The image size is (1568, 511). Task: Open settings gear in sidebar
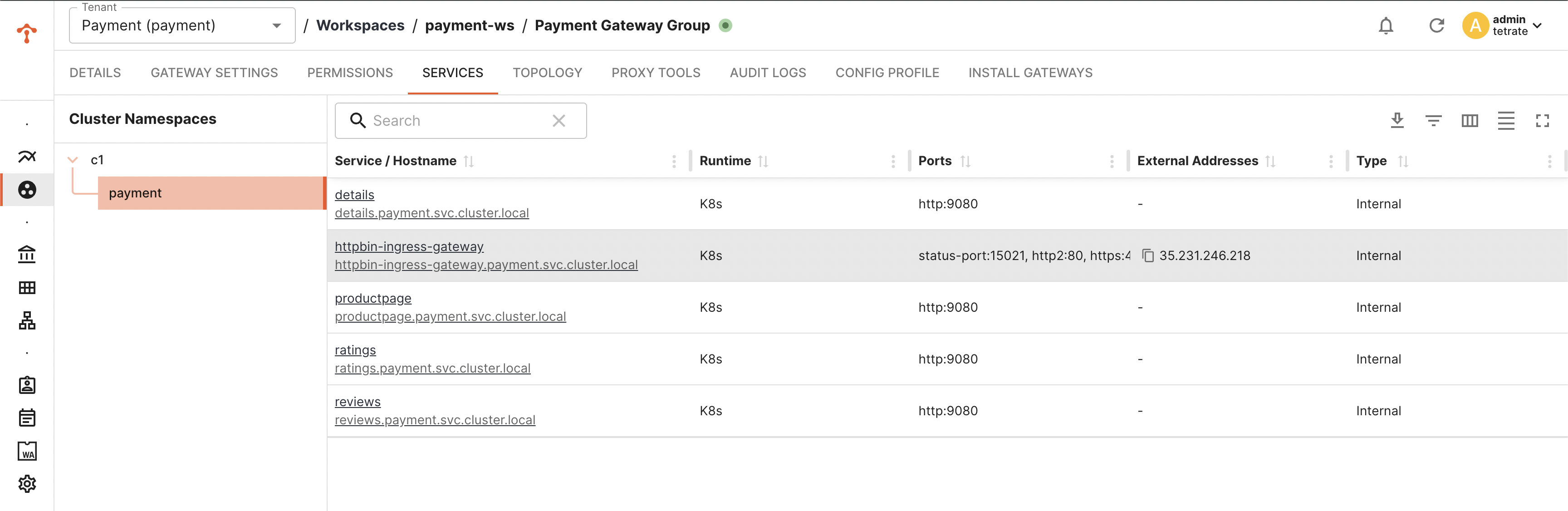point(27,484)
